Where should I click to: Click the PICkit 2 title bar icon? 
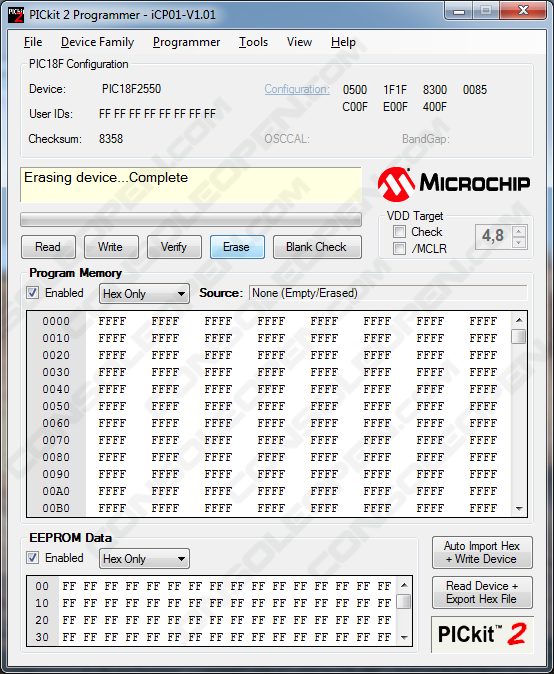[x=16, y=15]
